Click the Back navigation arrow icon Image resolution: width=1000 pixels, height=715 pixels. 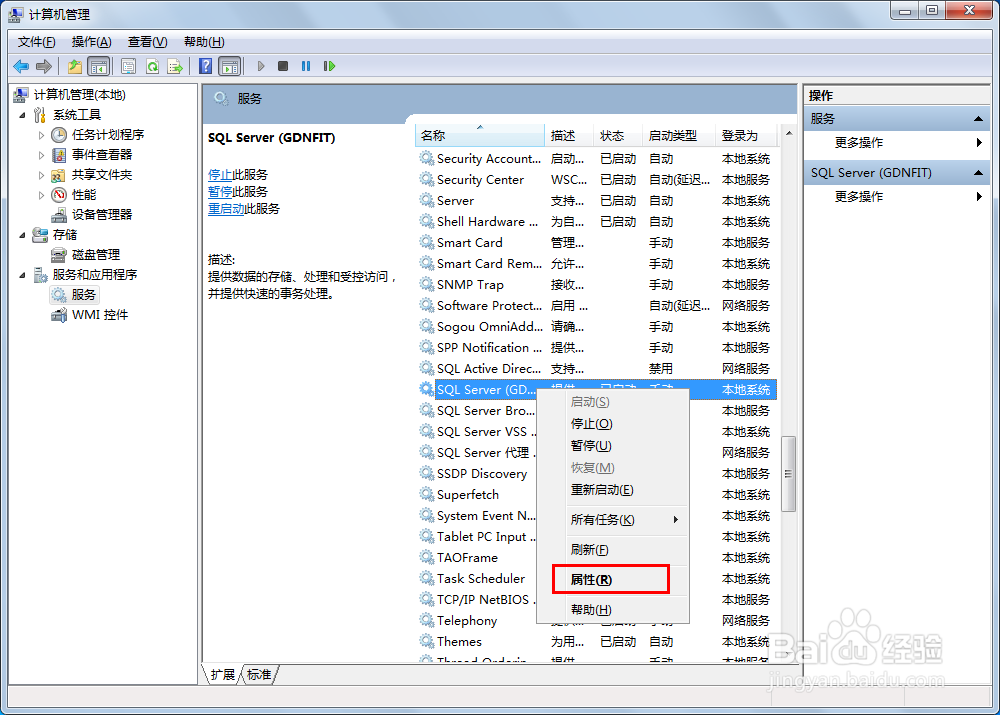tap(19, 66)
